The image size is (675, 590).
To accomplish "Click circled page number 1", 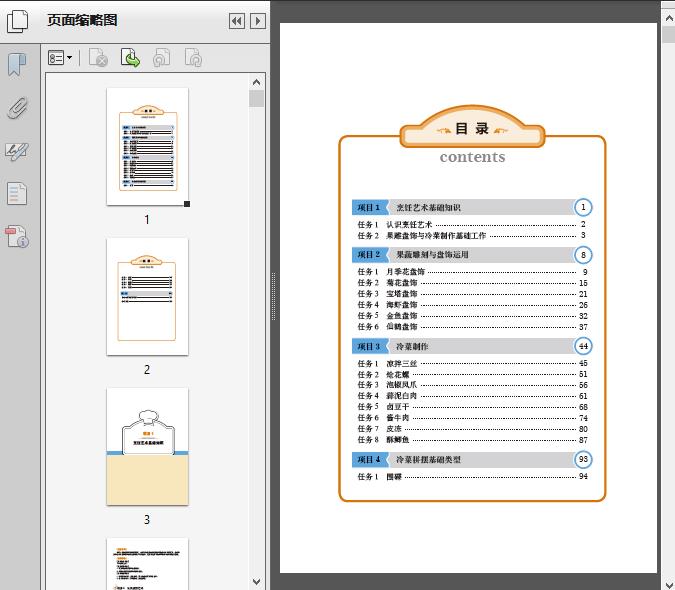I will tap(583, 207).
